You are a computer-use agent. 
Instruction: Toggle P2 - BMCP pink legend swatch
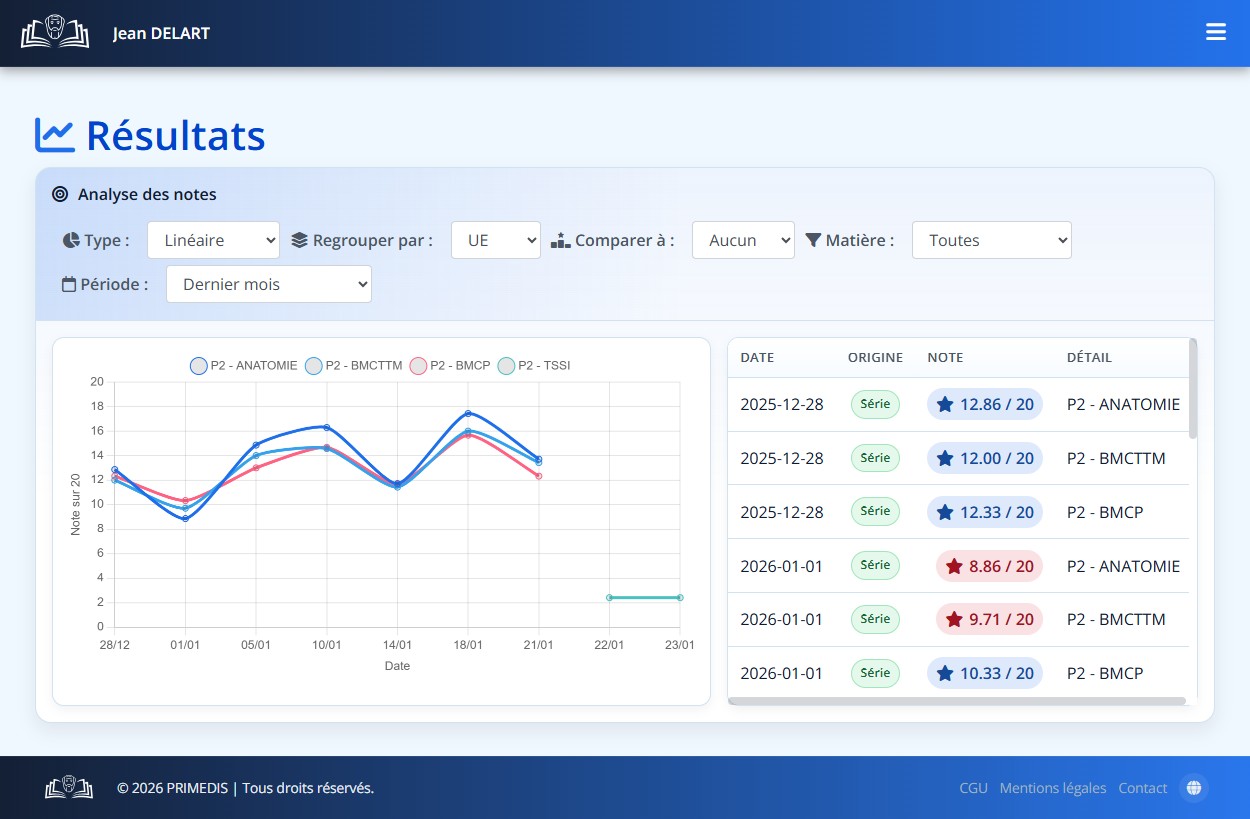point(419,366)
